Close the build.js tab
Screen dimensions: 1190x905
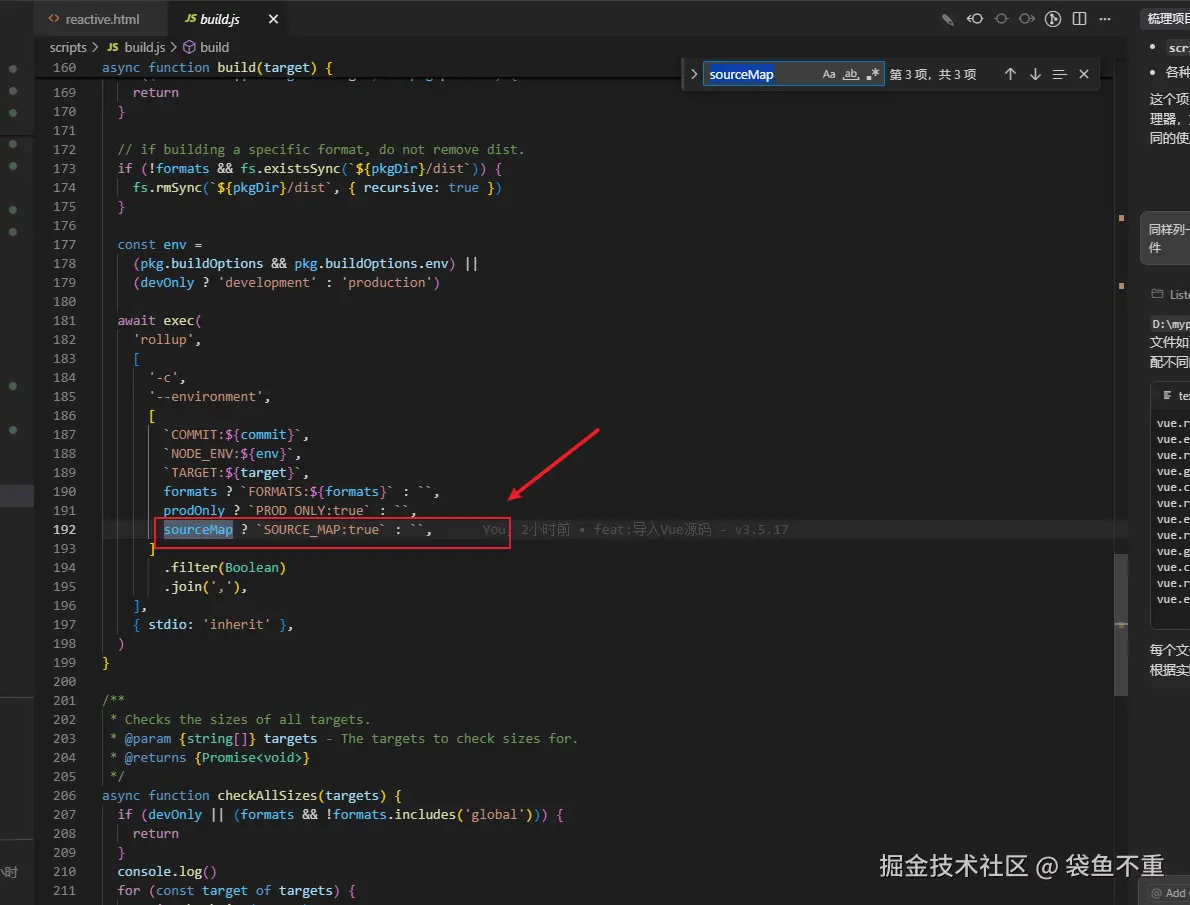point(273,19)
